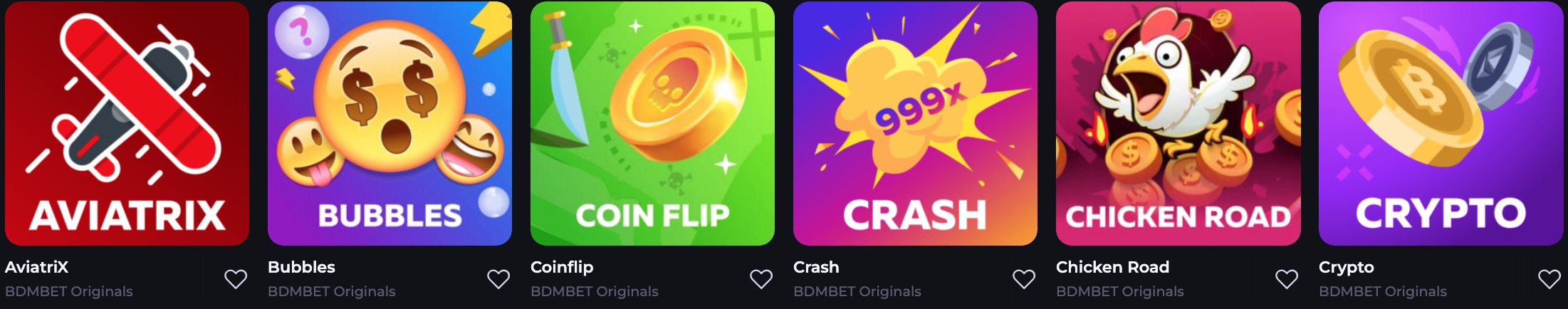Screen dimensions: 1568x309
Task: Click the AviatriX title text
Action: tap(37, 267)
